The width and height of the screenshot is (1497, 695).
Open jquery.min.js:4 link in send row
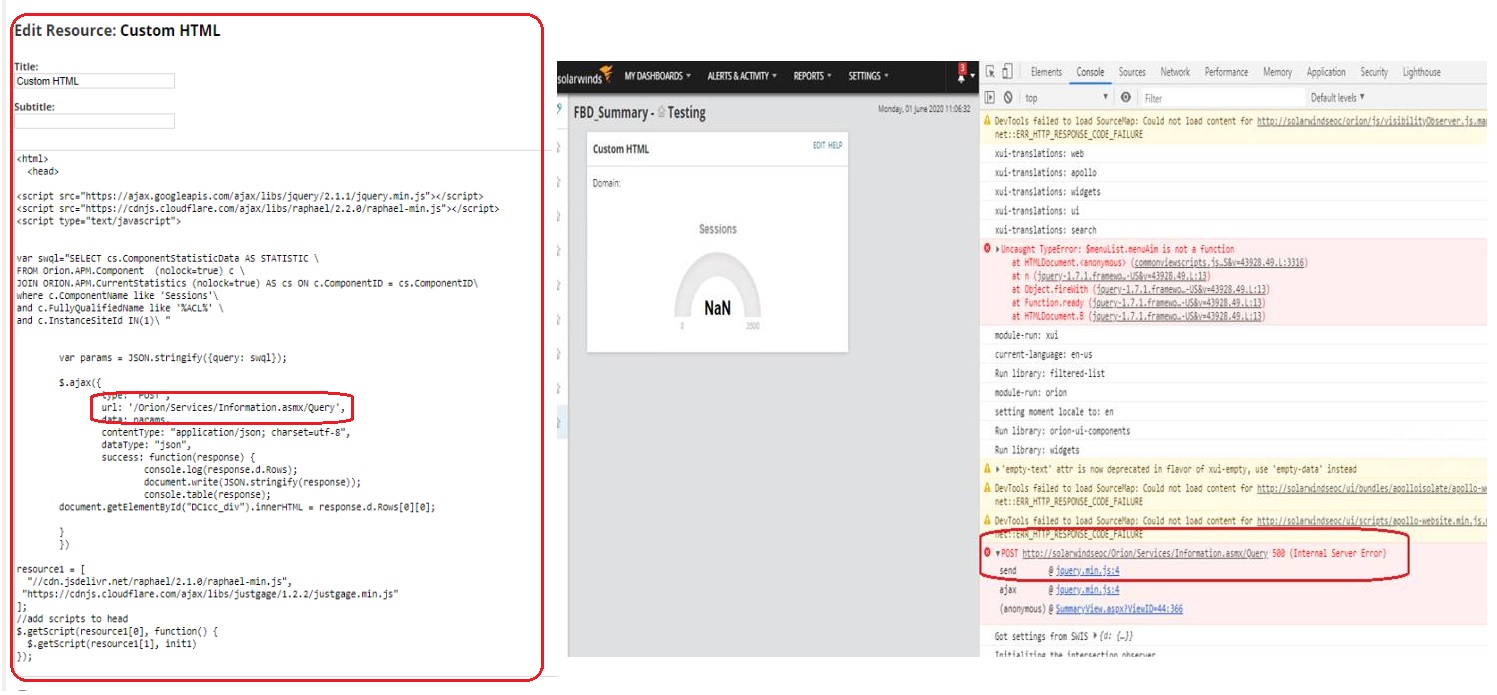[1087, 571]
